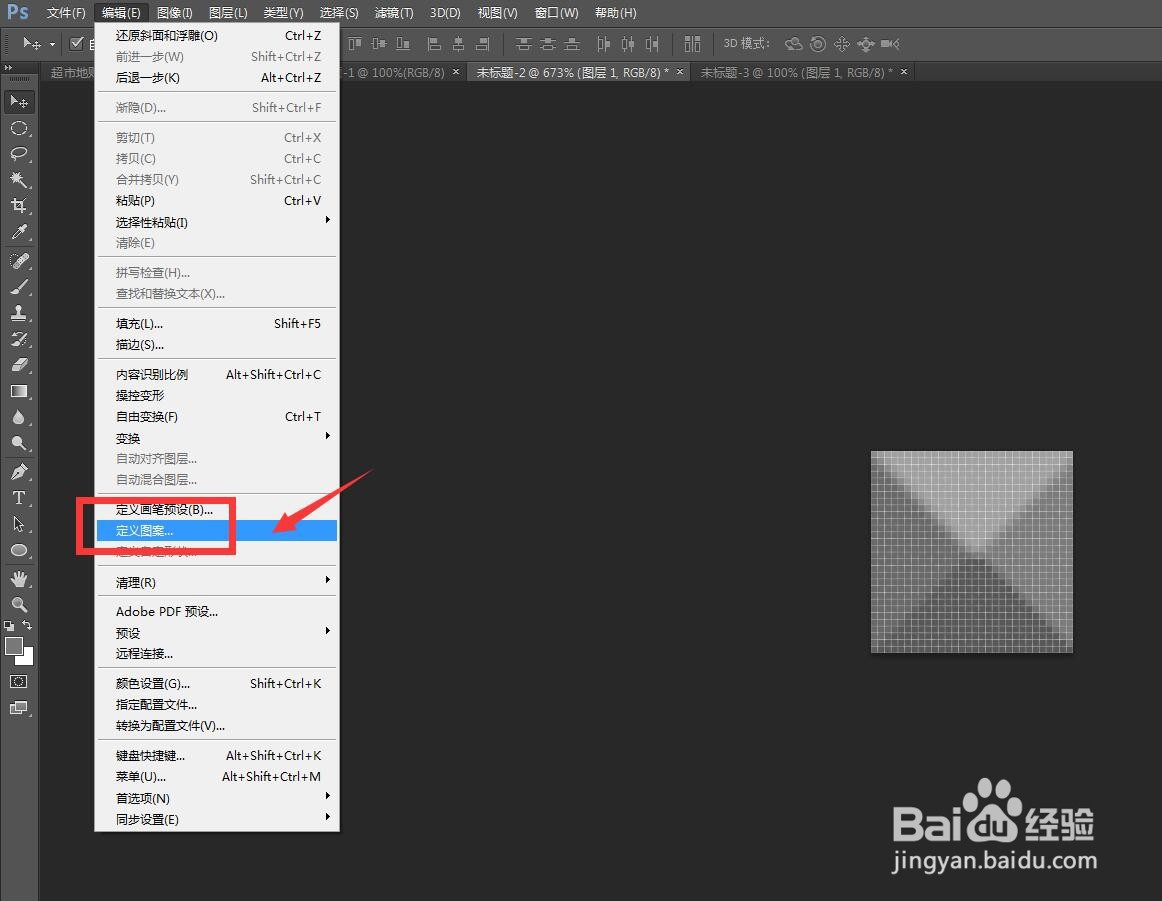Select the Horizontal Type tool
Viewport: 1162px width, 901px height.
click(x=19, y=498)
